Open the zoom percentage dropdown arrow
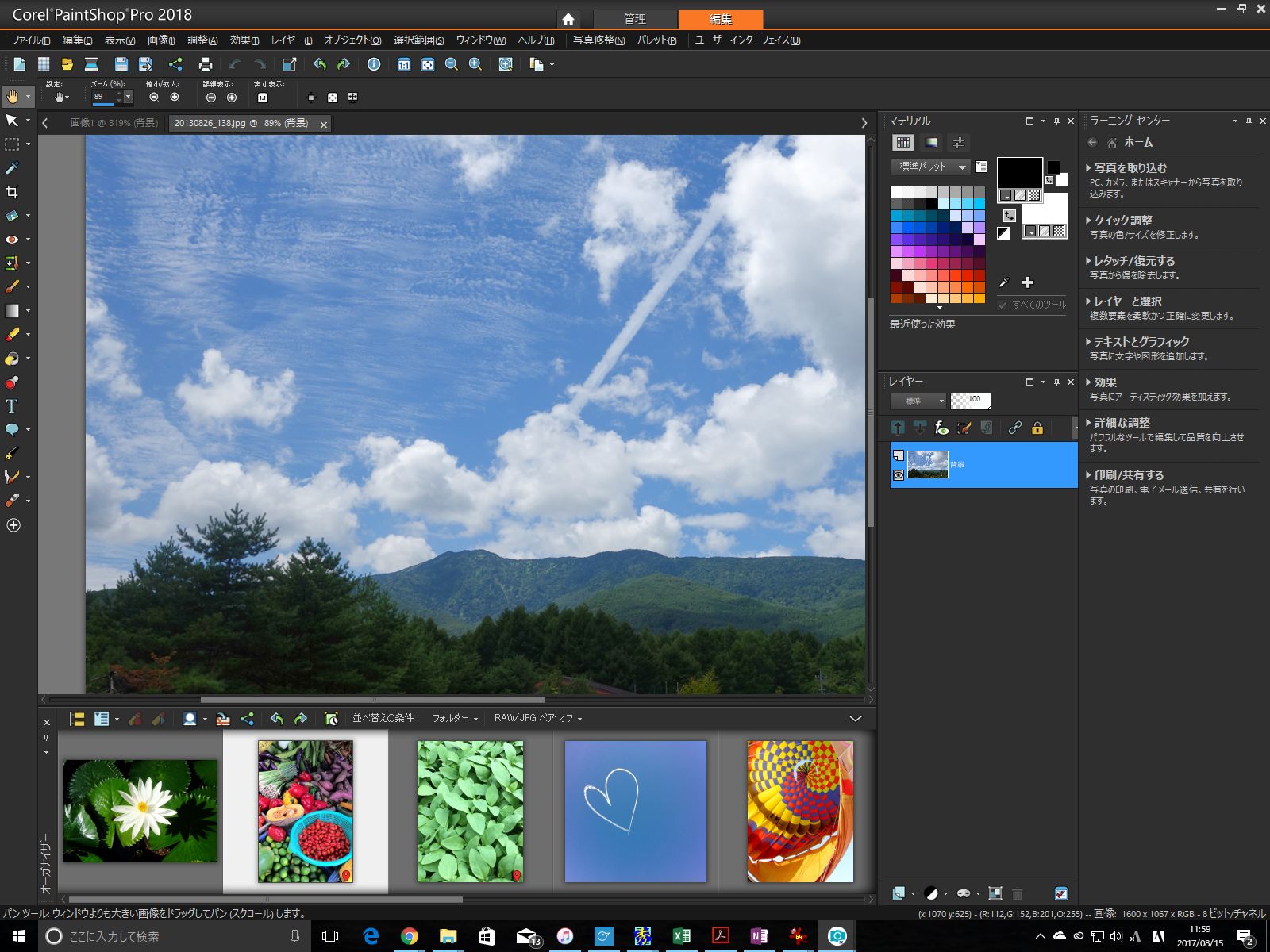The image size is (1270, 952). [128, 97]
